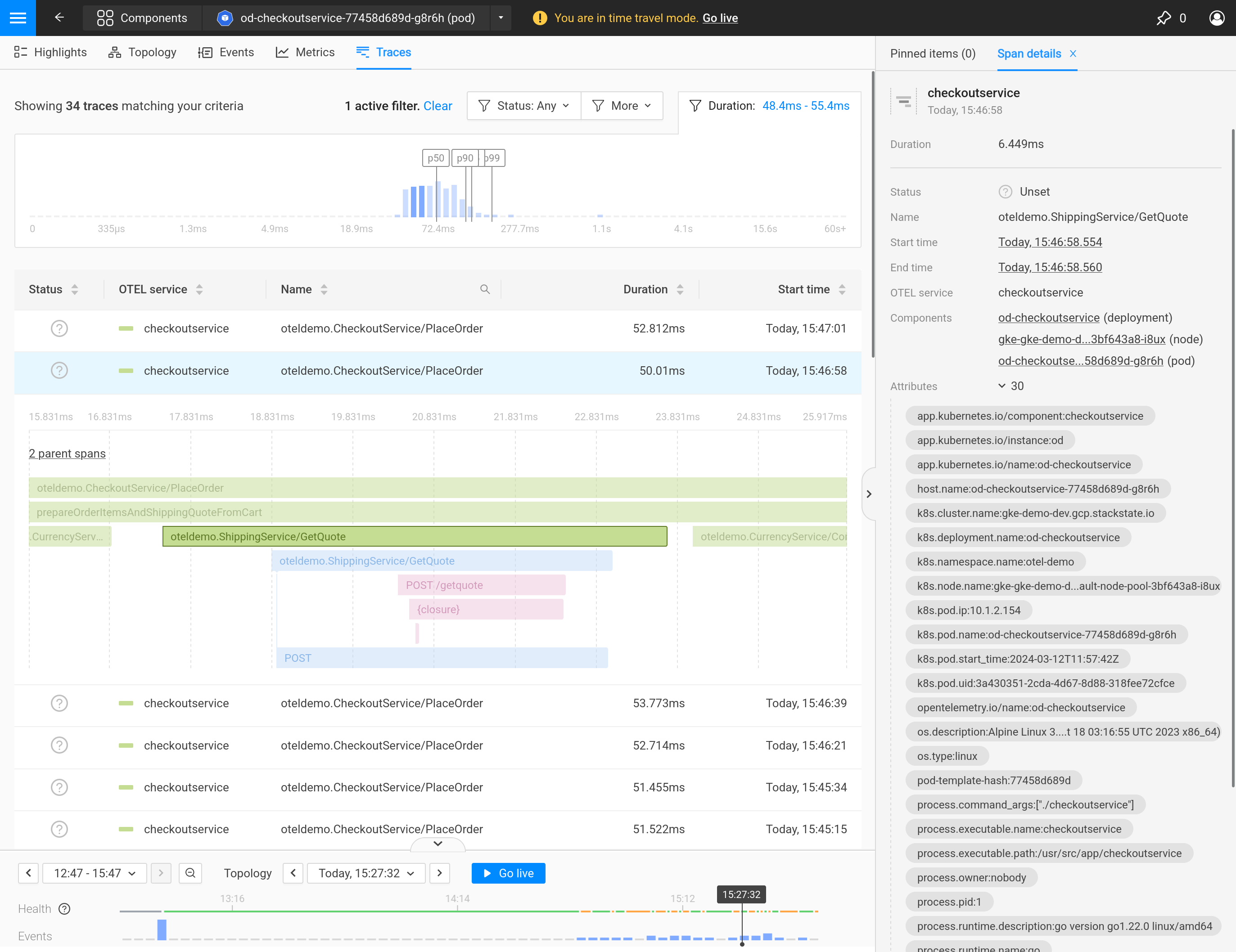Switch to the Metrics tab
Viewport: 1236px width, 952px height.
point(305,53)
